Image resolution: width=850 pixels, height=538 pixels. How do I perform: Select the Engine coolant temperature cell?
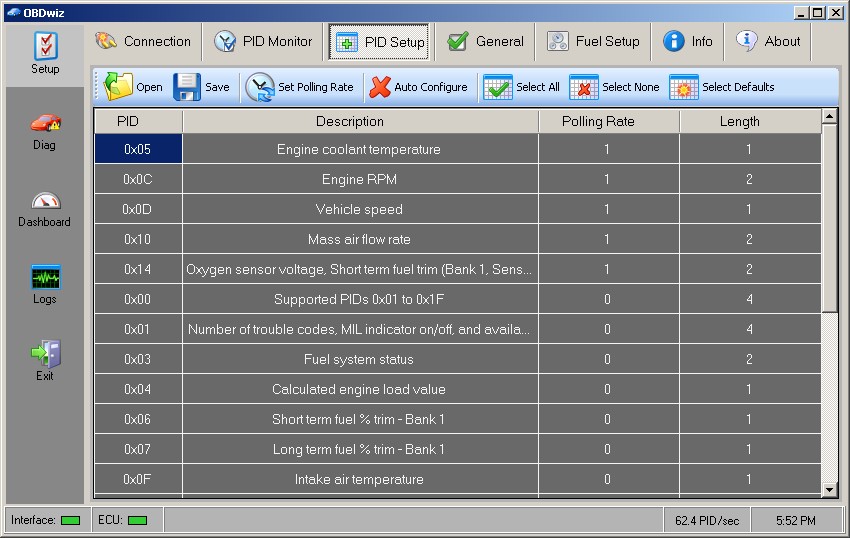pos(360,149)
